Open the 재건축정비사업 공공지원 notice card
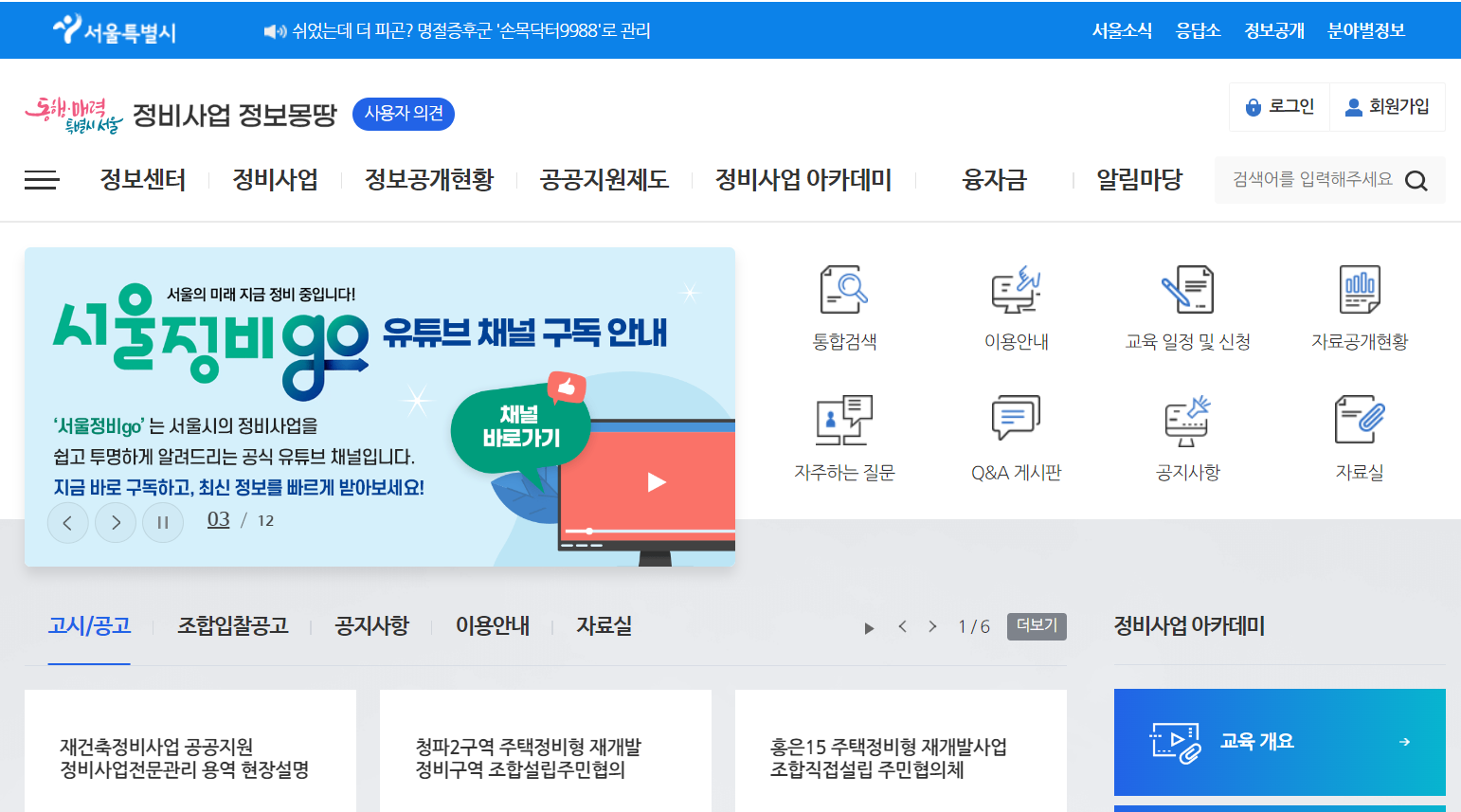This screenshot has height=812, width=1461. click(x=190, y=751)
